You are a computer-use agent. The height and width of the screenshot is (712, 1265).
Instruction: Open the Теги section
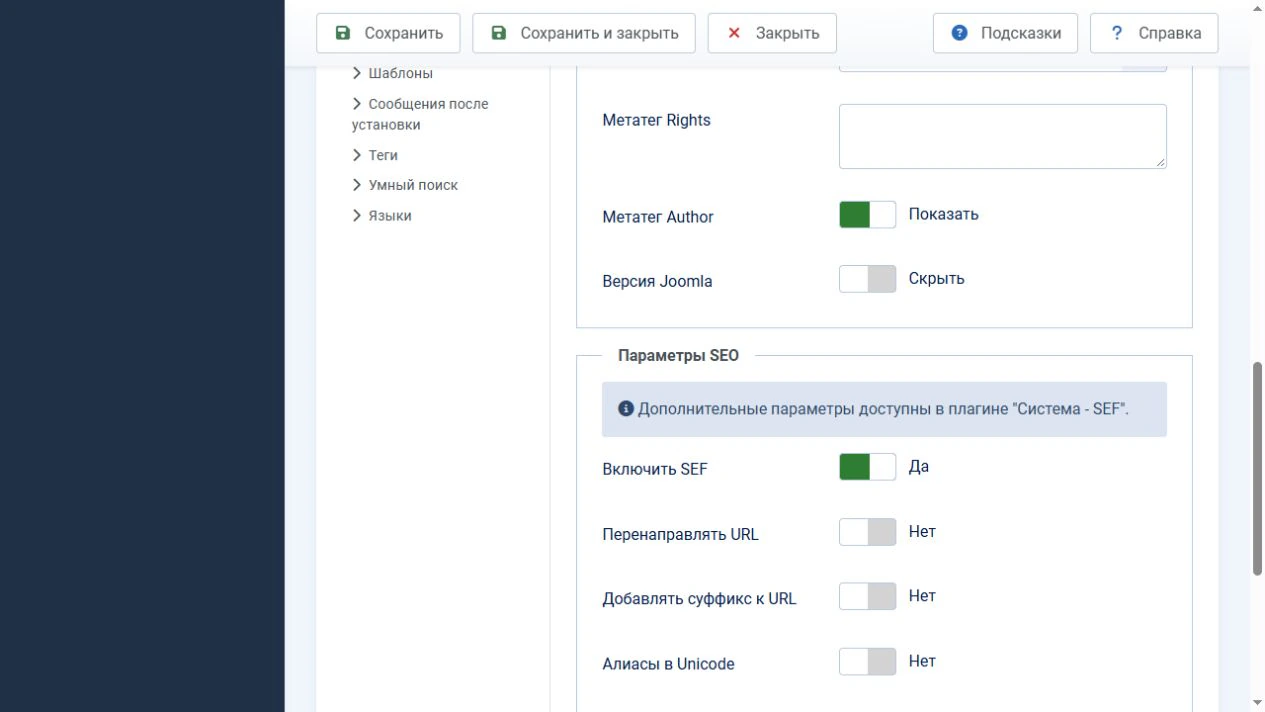tap(383, 155)
